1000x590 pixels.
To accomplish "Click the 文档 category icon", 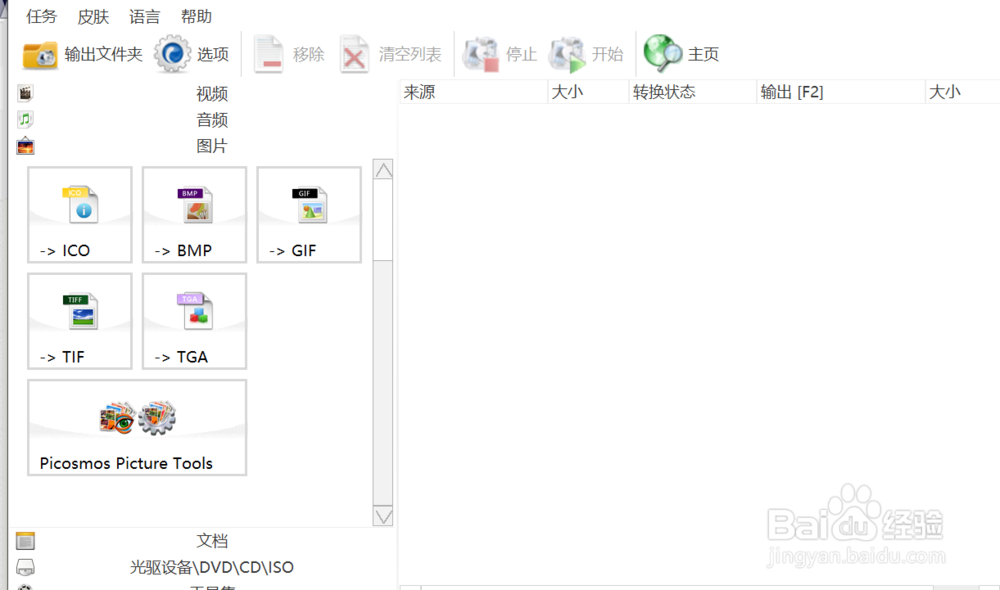I will [25, 541].
